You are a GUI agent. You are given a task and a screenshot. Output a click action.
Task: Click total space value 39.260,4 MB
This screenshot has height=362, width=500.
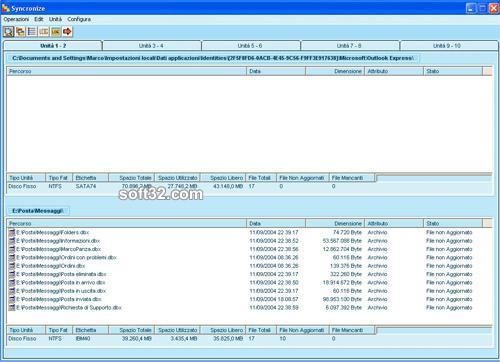coord(137,338)
